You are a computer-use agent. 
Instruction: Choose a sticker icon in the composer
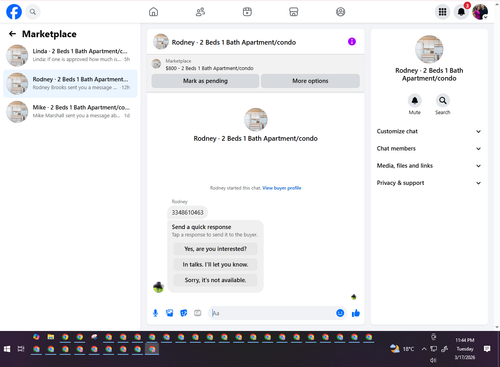click(x=184, y=313)
